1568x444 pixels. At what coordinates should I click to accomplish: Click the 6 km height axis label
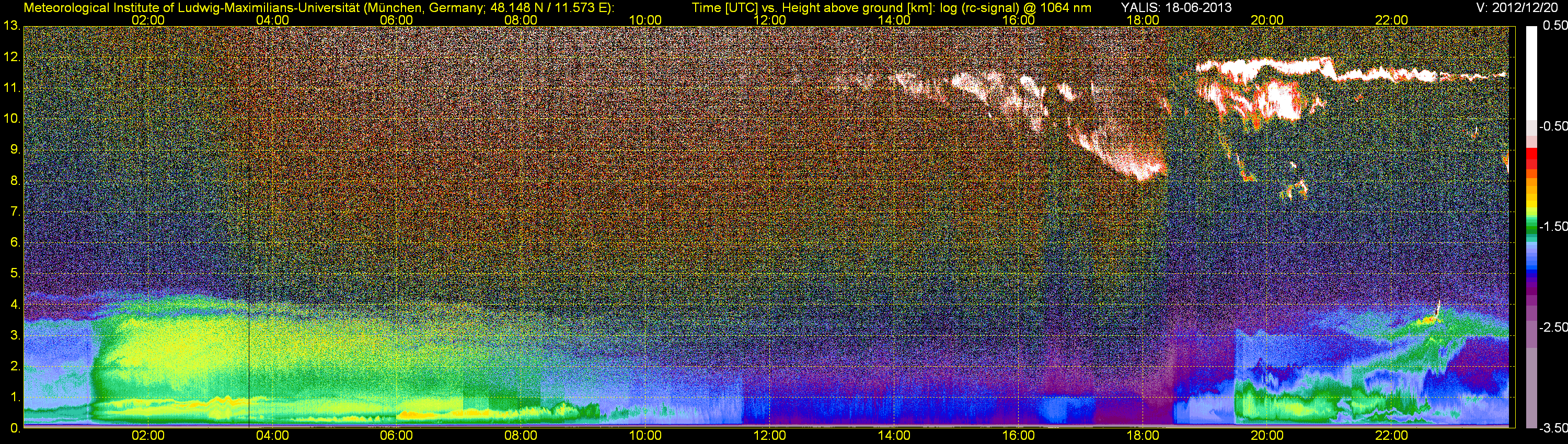click(15, 243)
